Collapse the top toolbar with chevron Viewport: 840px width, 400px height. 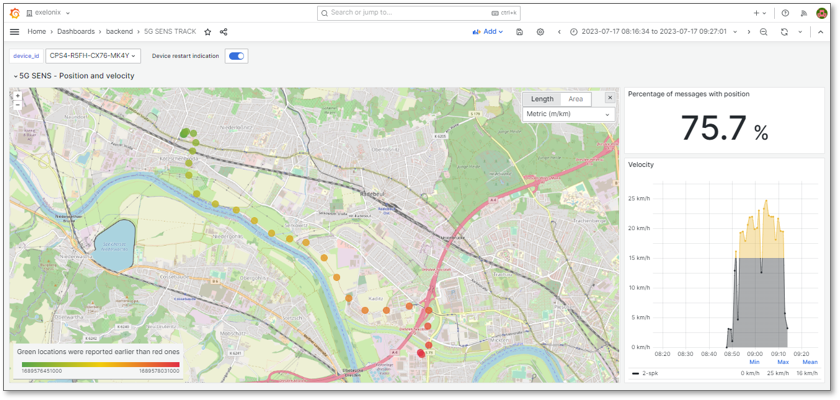(820, 32)
